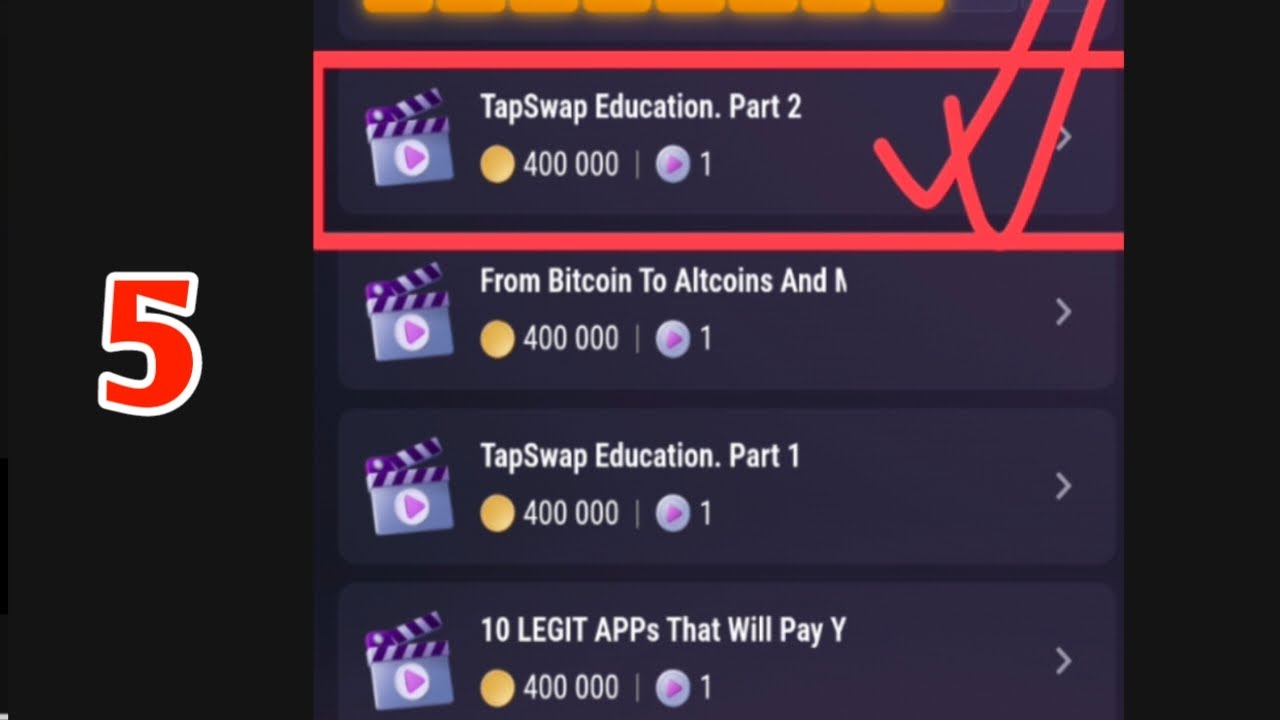Select TapSwap Education. Part 1 title text
Screen dimensions: 1280x720
click(640, 456)
